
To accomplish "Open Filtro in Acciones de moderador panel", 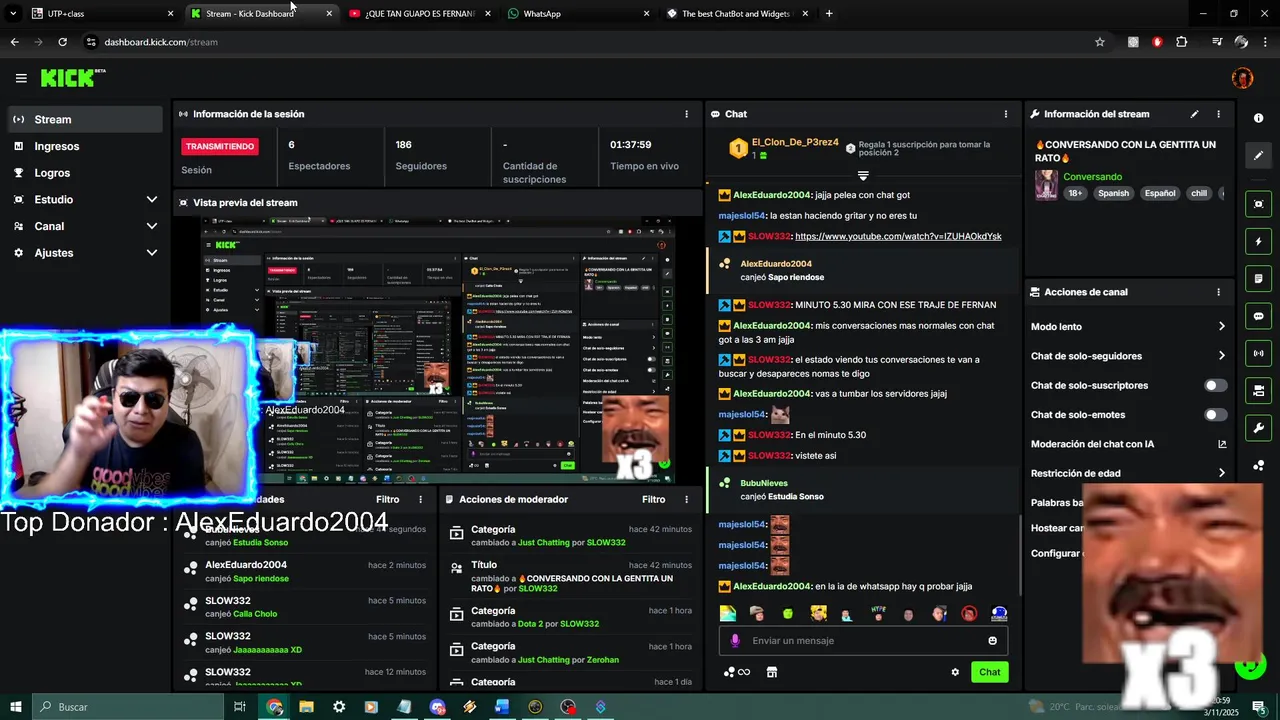I will (653, 499).
